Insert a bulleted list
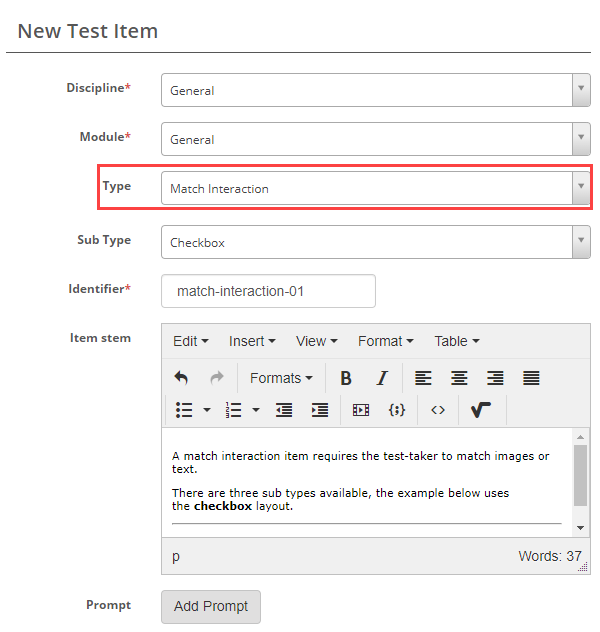The height and width of the screenshot is (632, 600). click(184, 410)
